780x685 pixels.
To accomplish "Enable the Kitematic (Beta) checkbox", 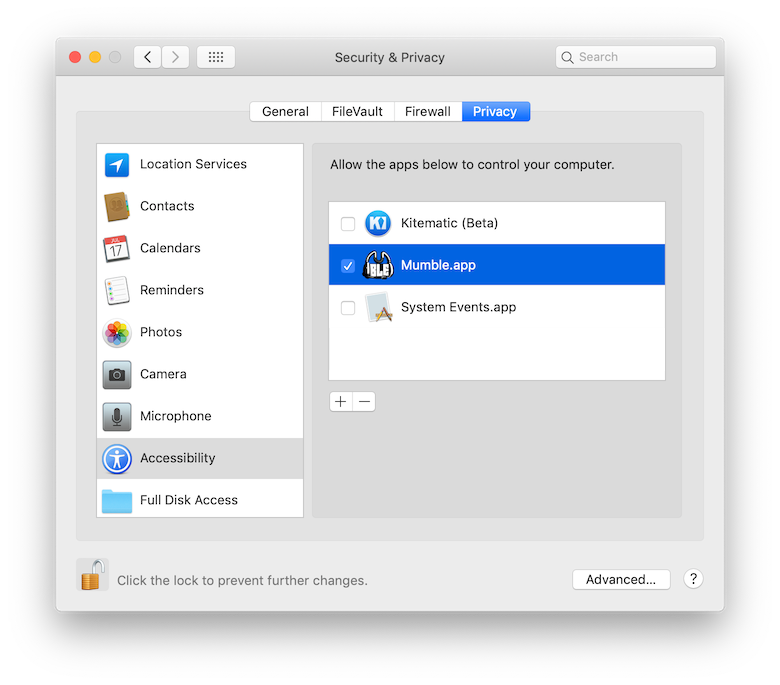I will coord(348,224).
